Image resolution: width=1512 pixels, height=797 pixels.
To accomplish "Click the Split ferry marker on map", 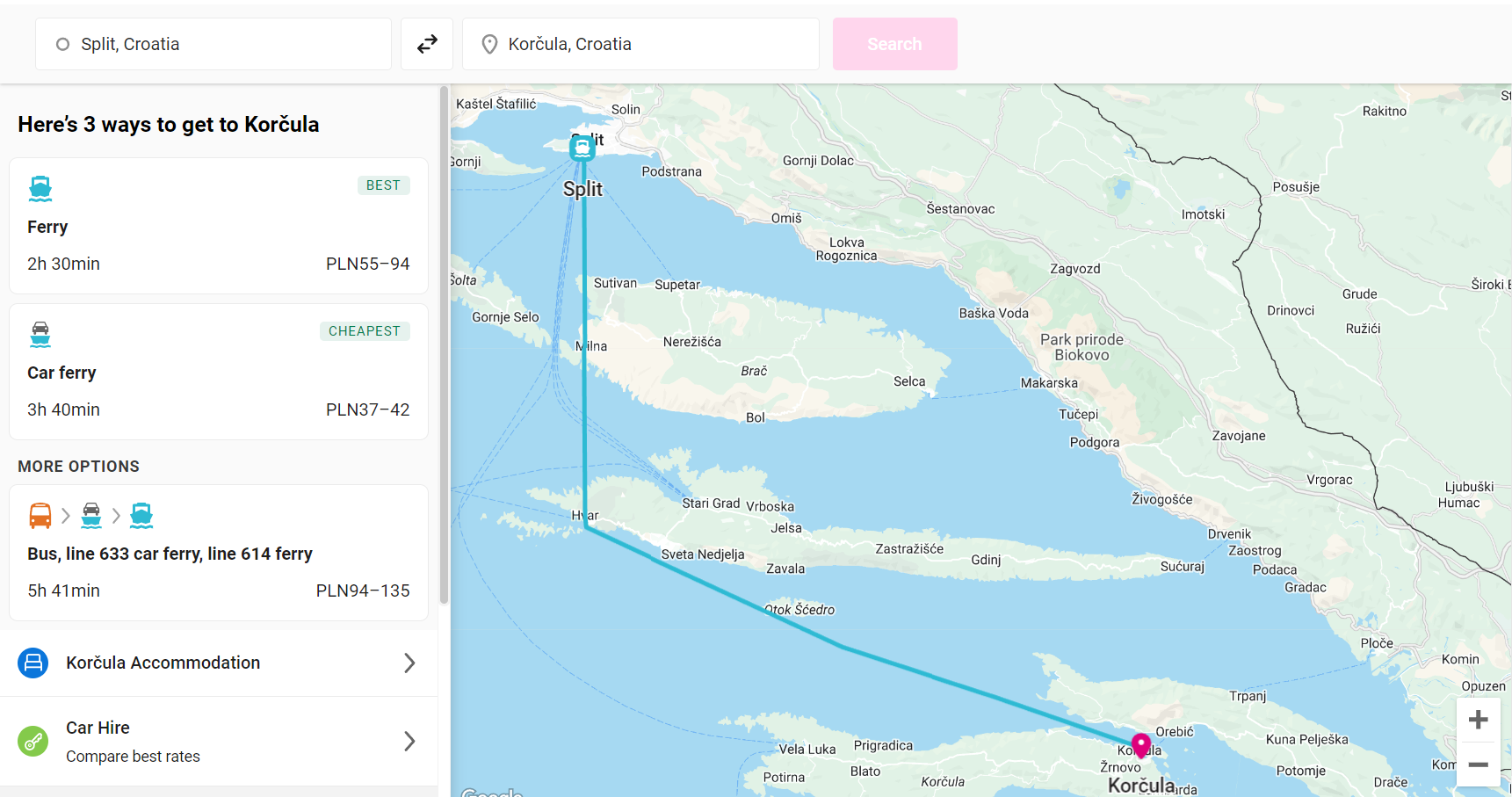I will coord(582,148).
